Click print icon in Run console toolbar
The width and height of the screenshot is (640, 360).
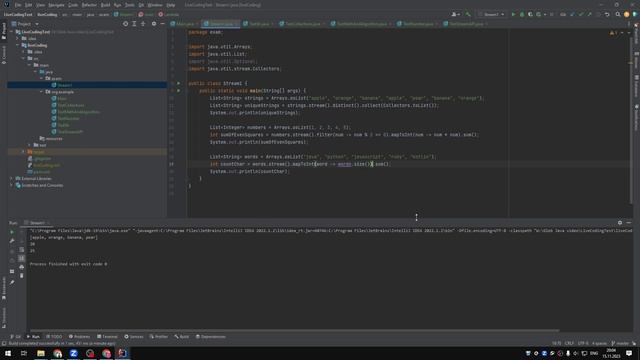[22, 267]
